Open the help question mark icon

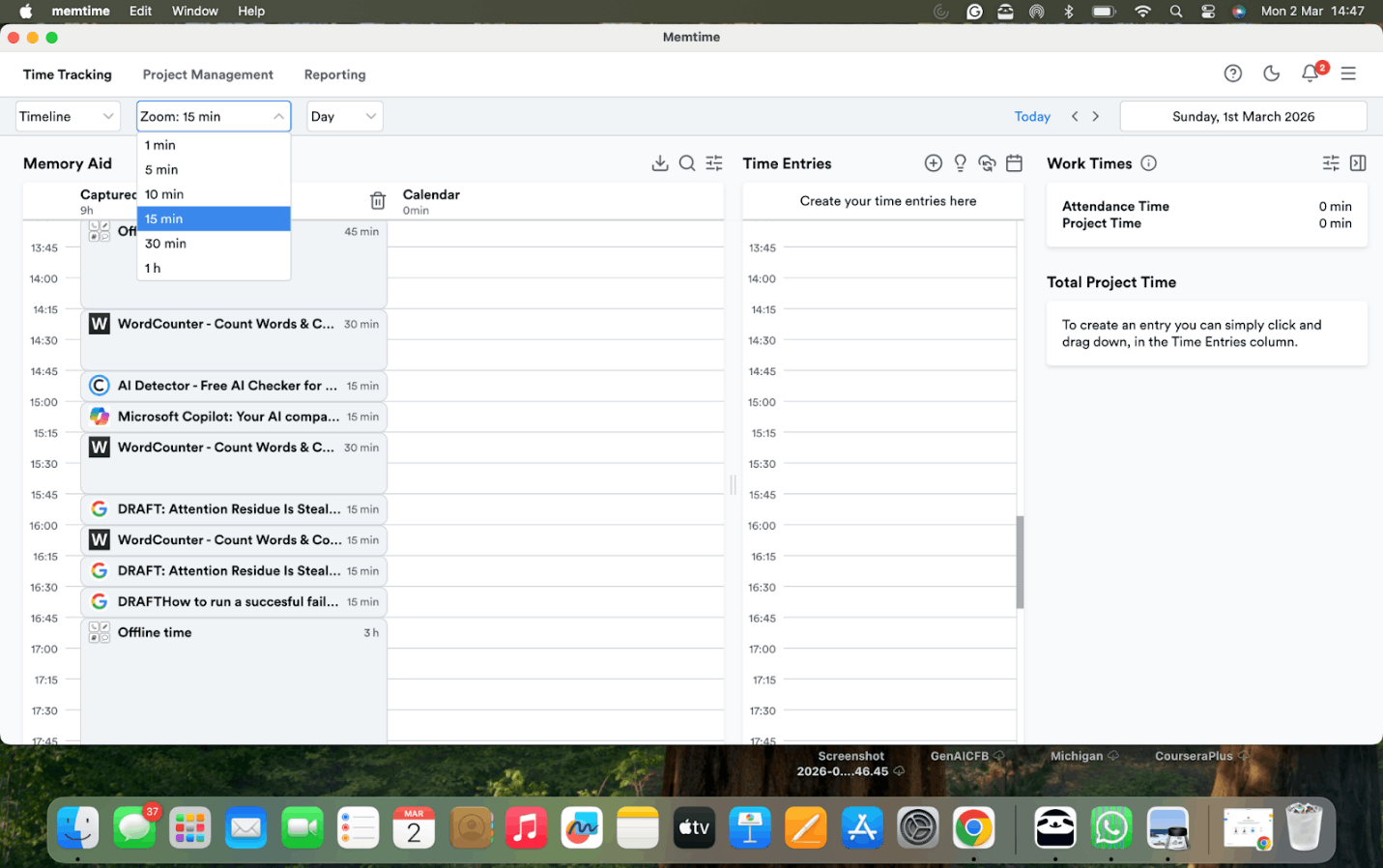[x=1232, y=73]
